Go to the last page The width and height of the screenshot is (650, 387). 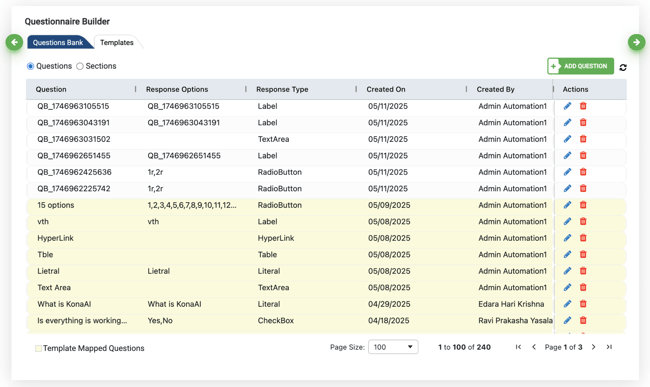pos(609,347)
